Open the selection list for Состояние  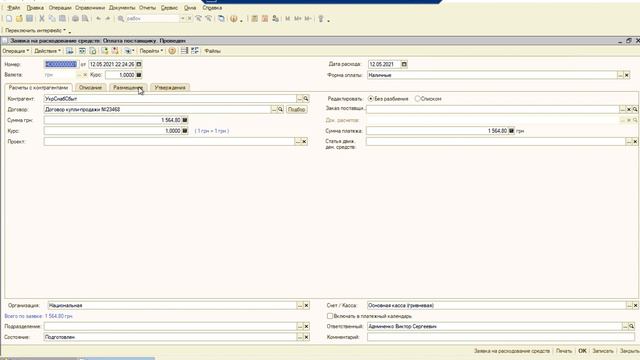tap(300, 337)
